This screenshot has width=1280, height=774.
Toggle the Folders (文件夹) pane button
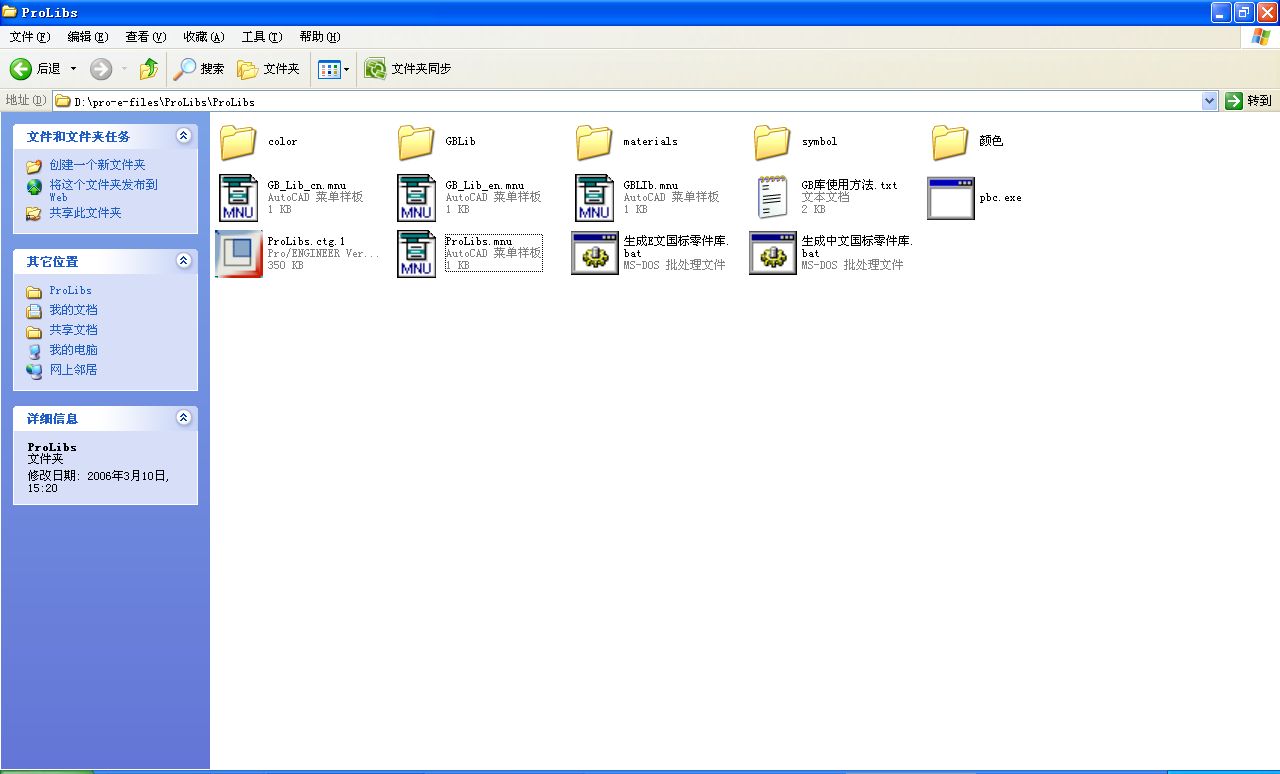(268, 69)
